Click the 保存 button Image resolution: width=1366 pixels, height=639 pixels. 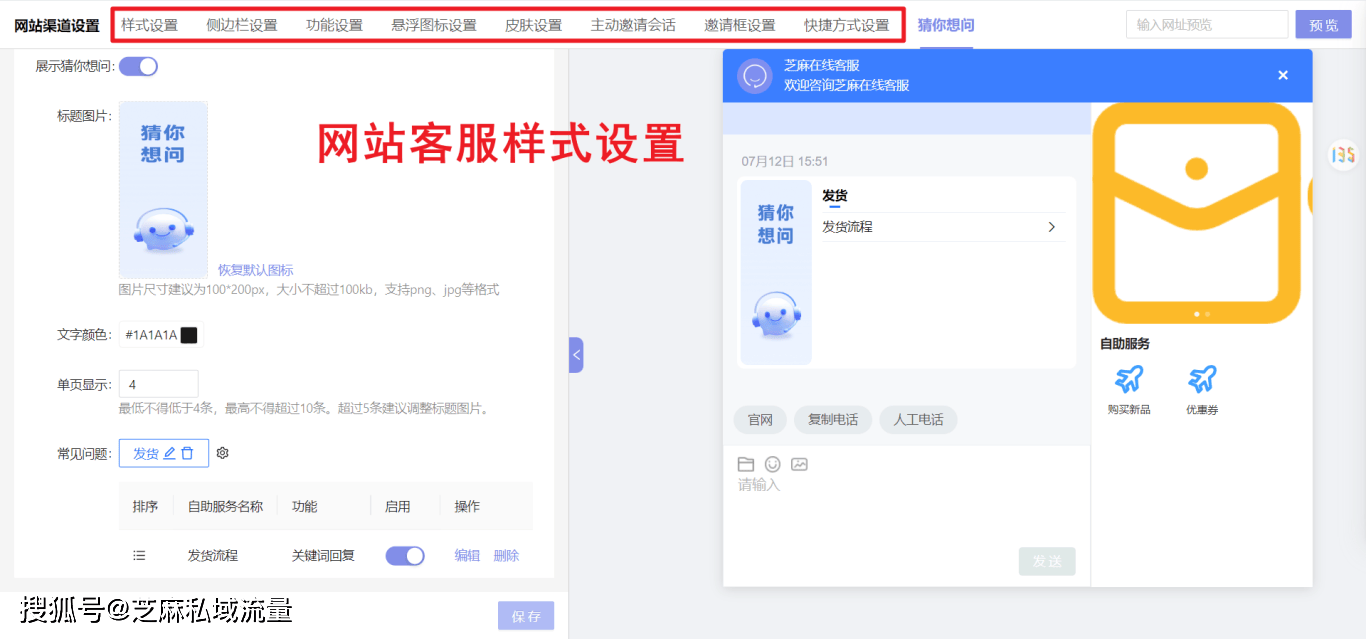pyautogui.click(x=526, y=616)
